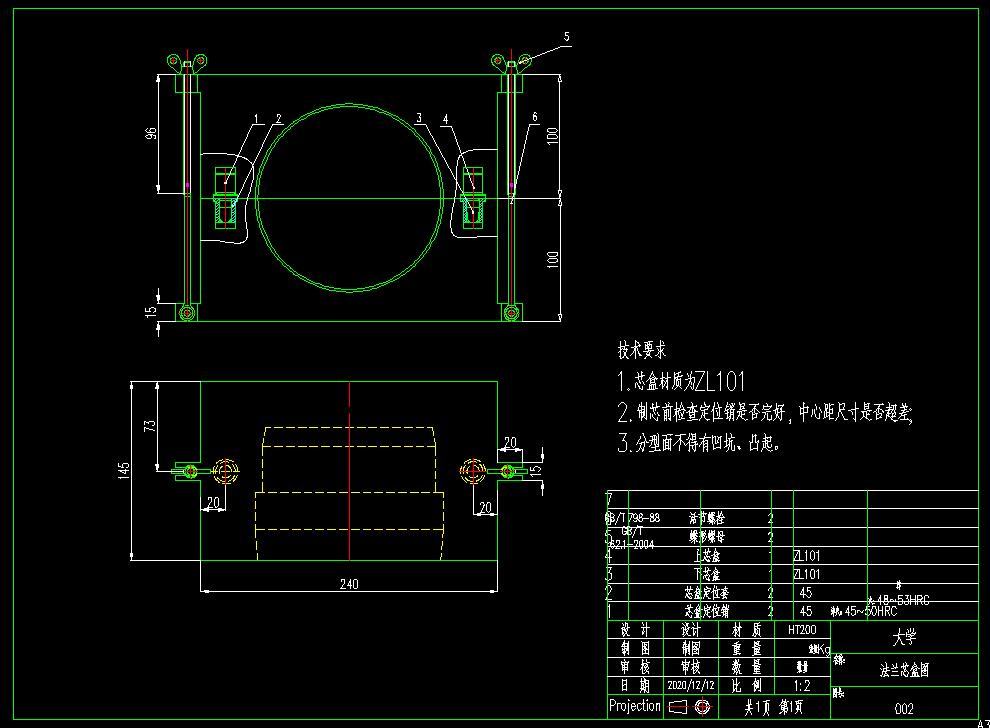Select note 2 about 定位销 and 中心距

(765, 412)
